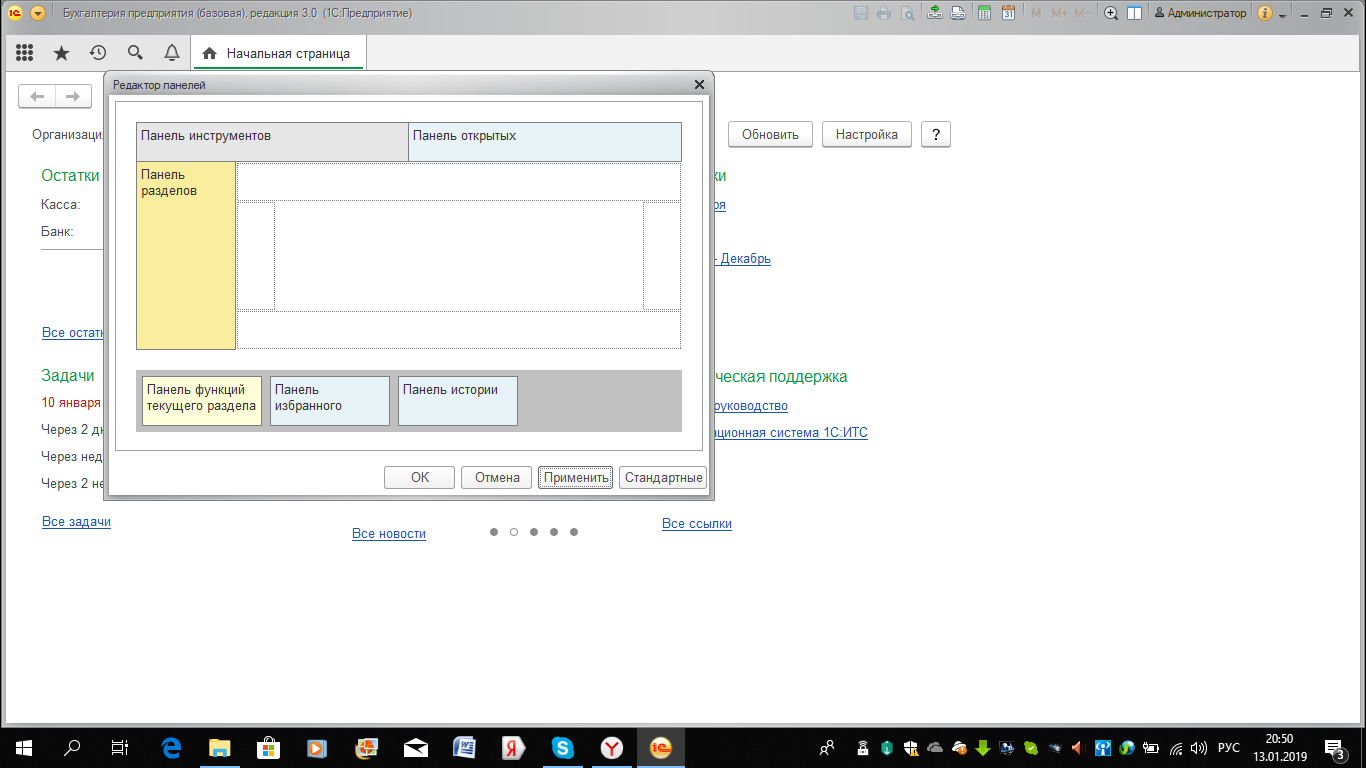Expand the dropdown arrow beside info icon
The image size is (1366, 768).
tap(1284, 14)
